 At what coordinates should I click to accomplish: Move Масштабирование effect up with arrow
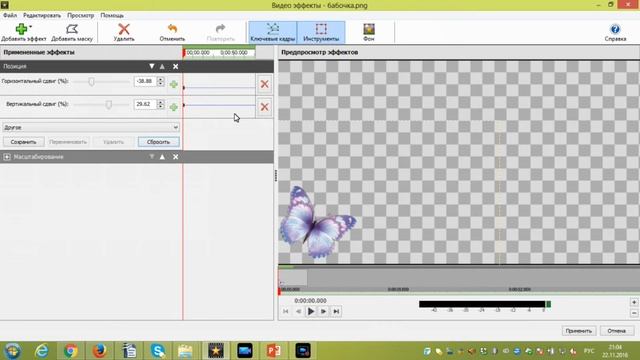pyautogui.click(x=162, y=157)
